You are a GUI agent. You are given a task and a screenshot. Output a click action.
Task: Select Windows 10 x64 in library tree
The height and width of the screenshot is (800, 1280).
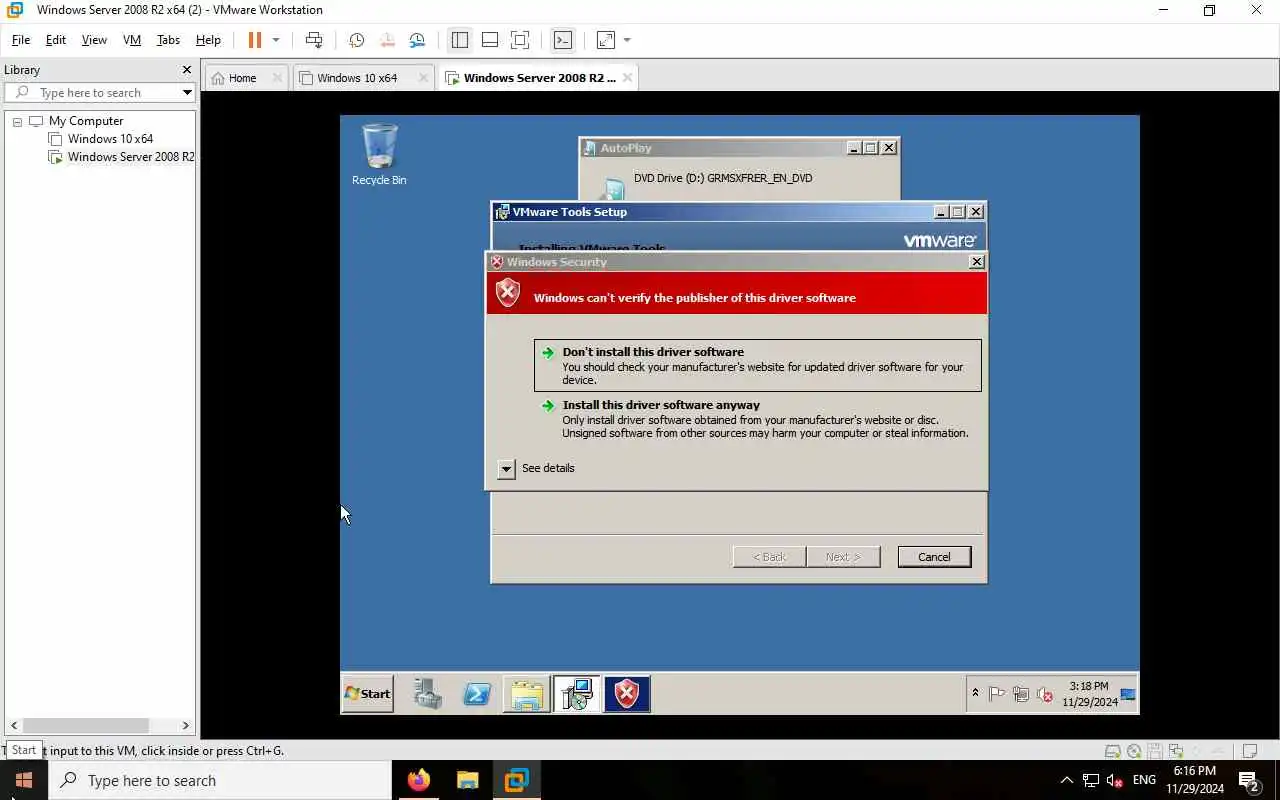pos(110,139)
